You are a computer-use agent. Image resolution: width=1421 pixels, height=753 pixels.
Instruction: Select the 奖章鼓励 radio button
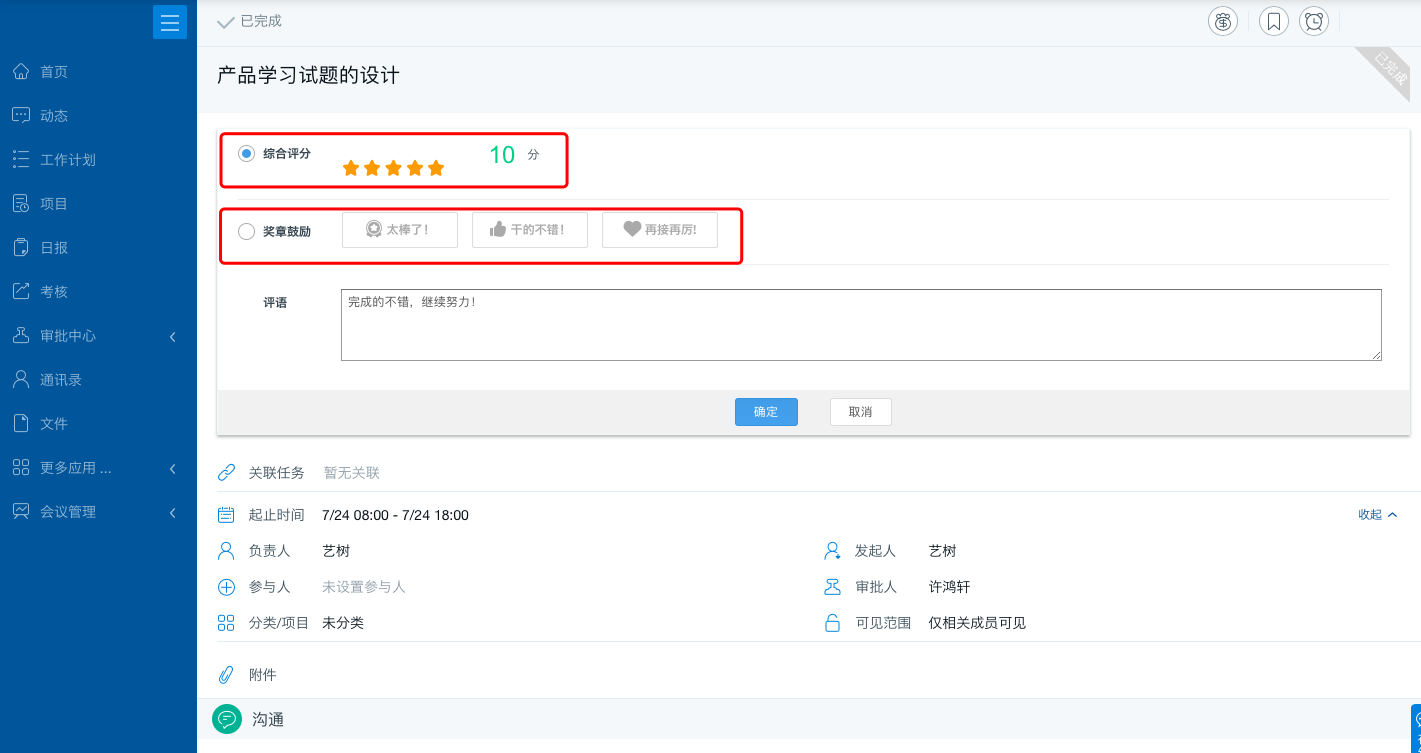(x=246, y=231)
